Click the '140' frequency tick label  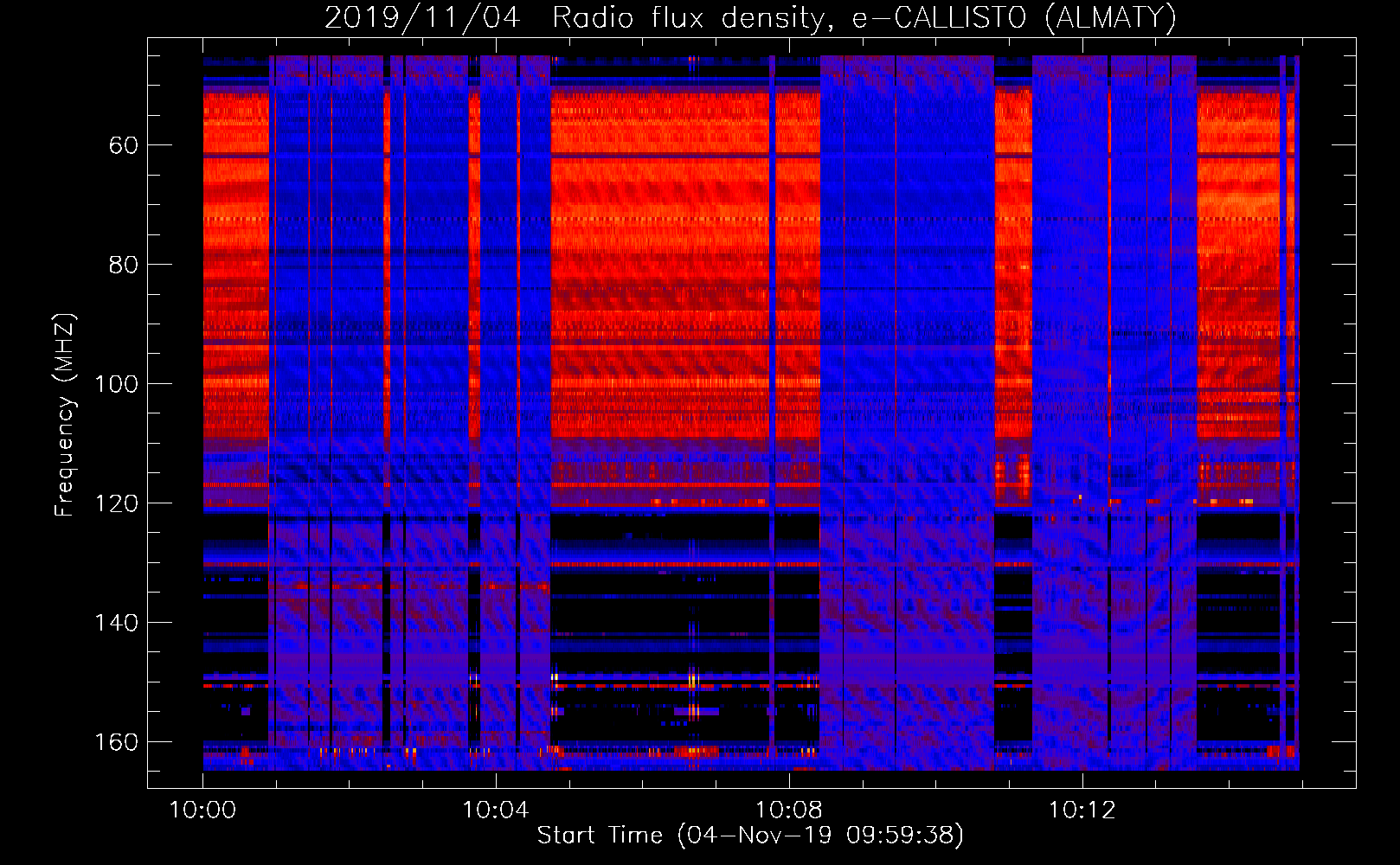point(117,623)
